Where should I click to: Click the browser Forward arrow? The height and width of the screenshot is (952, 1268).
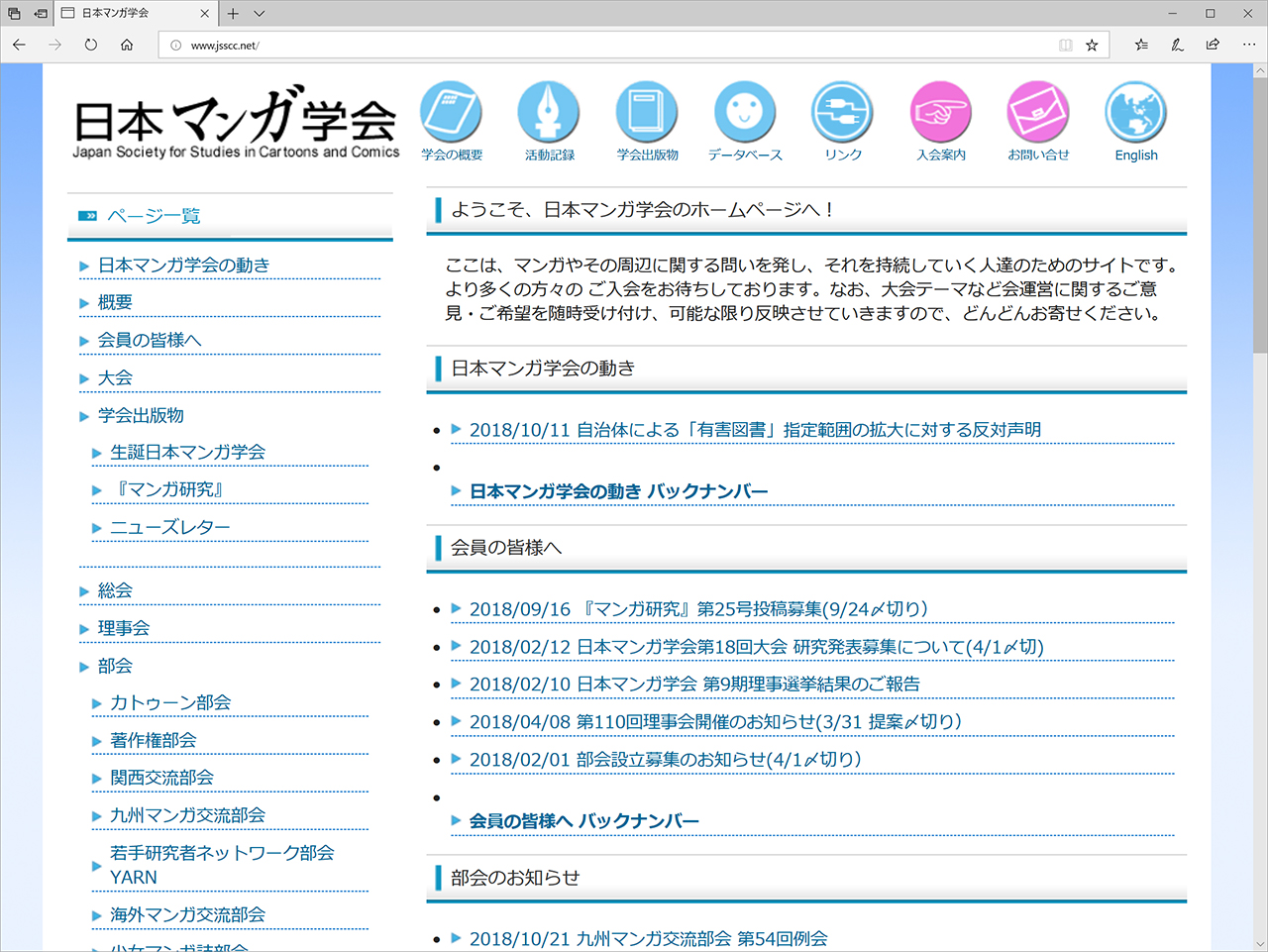[x=54, y=45]
